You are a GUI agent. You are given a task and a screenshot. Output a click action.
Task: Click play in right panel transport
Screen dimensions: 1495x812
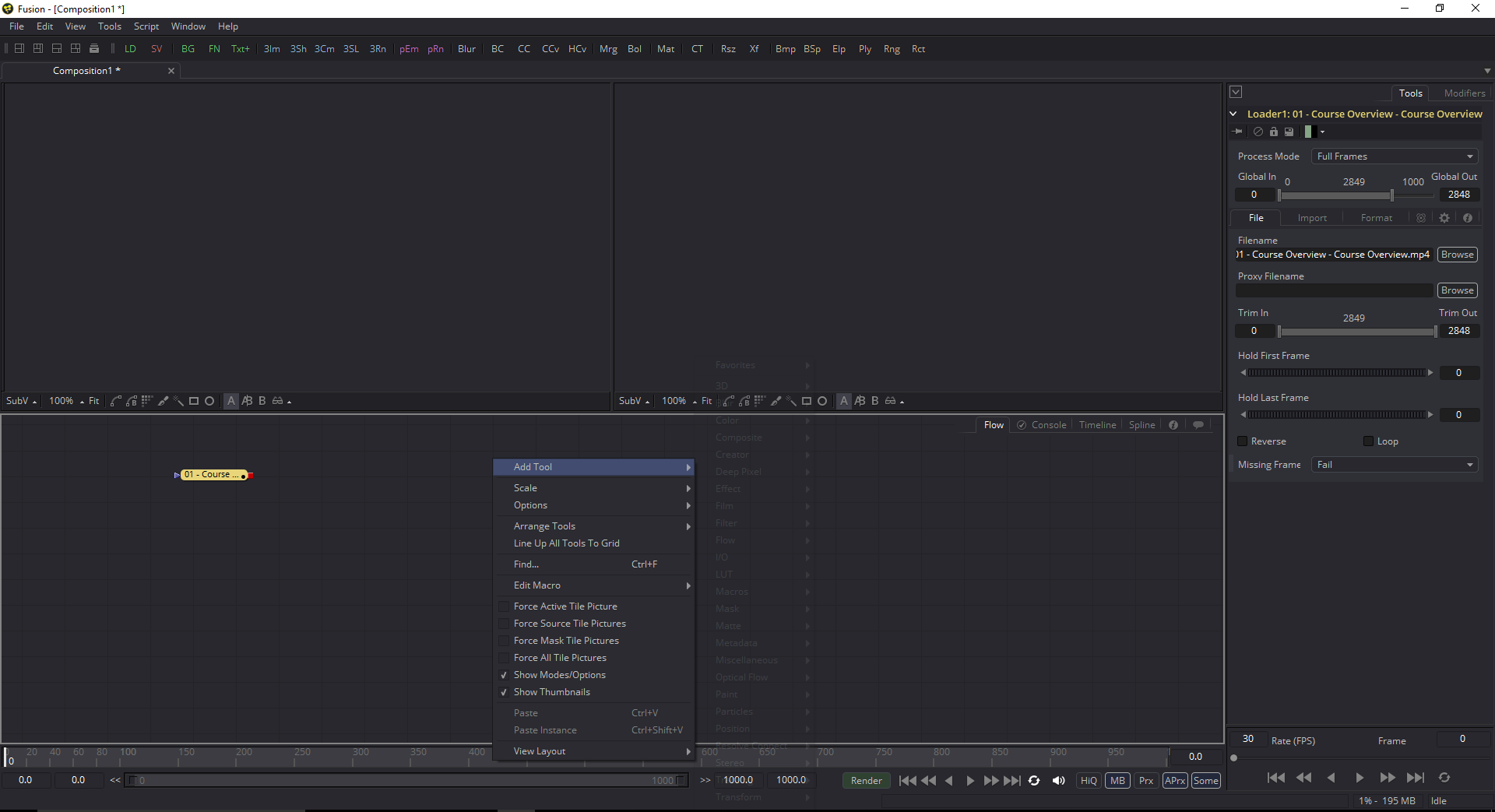(x=1360, y=777)
